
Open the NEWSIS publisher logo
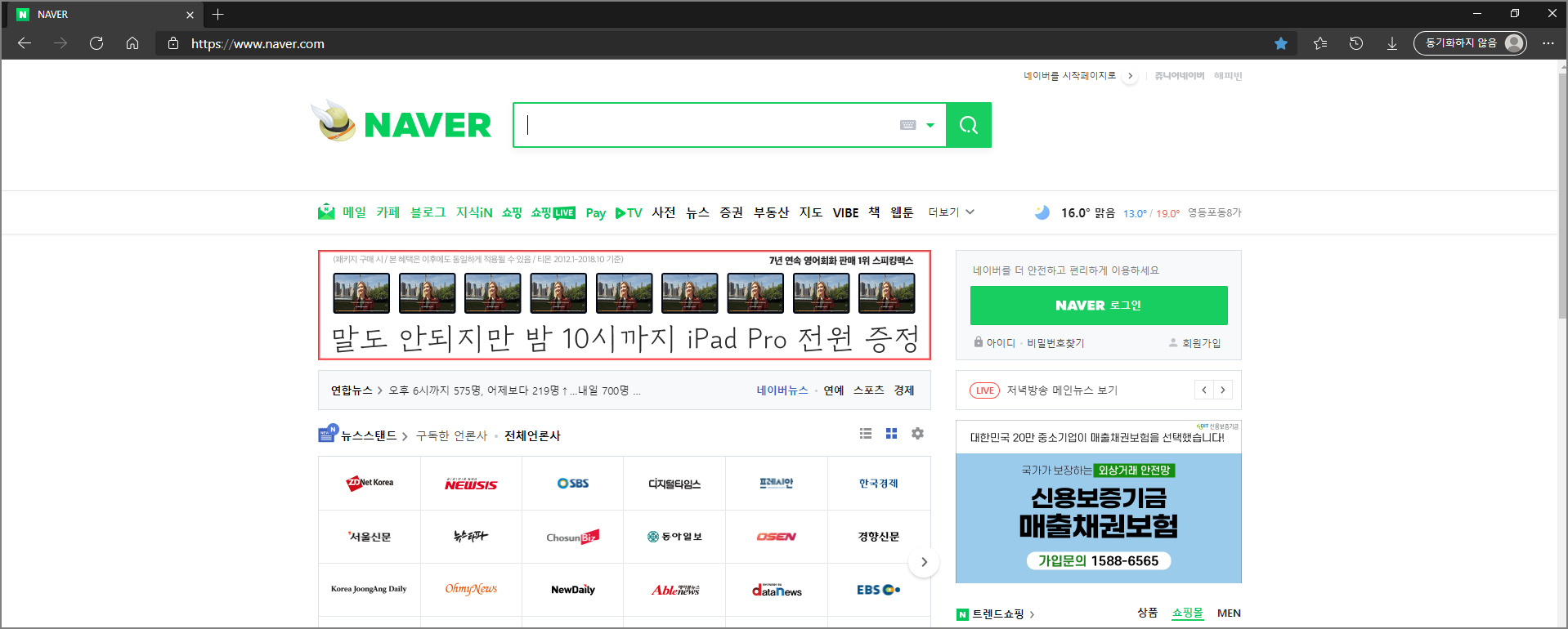[x=471, y=484]
